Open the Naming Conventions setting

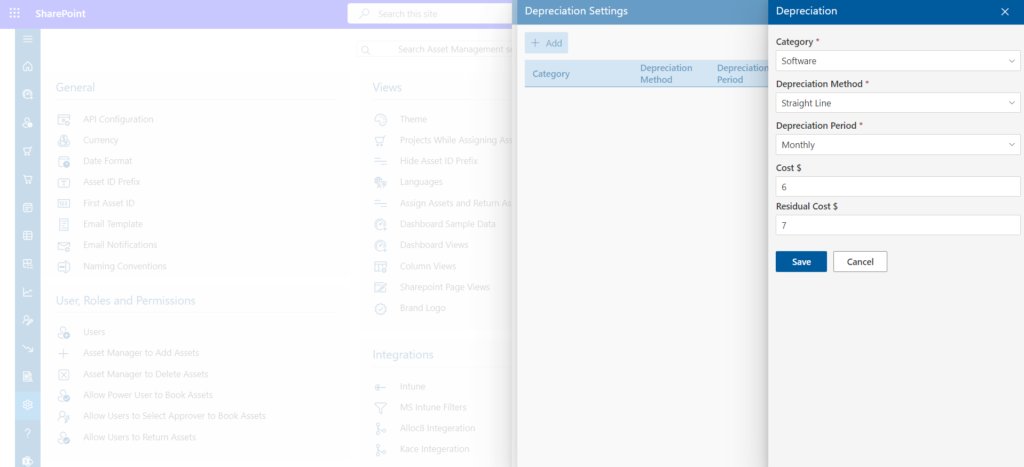[x=124, y=266]
